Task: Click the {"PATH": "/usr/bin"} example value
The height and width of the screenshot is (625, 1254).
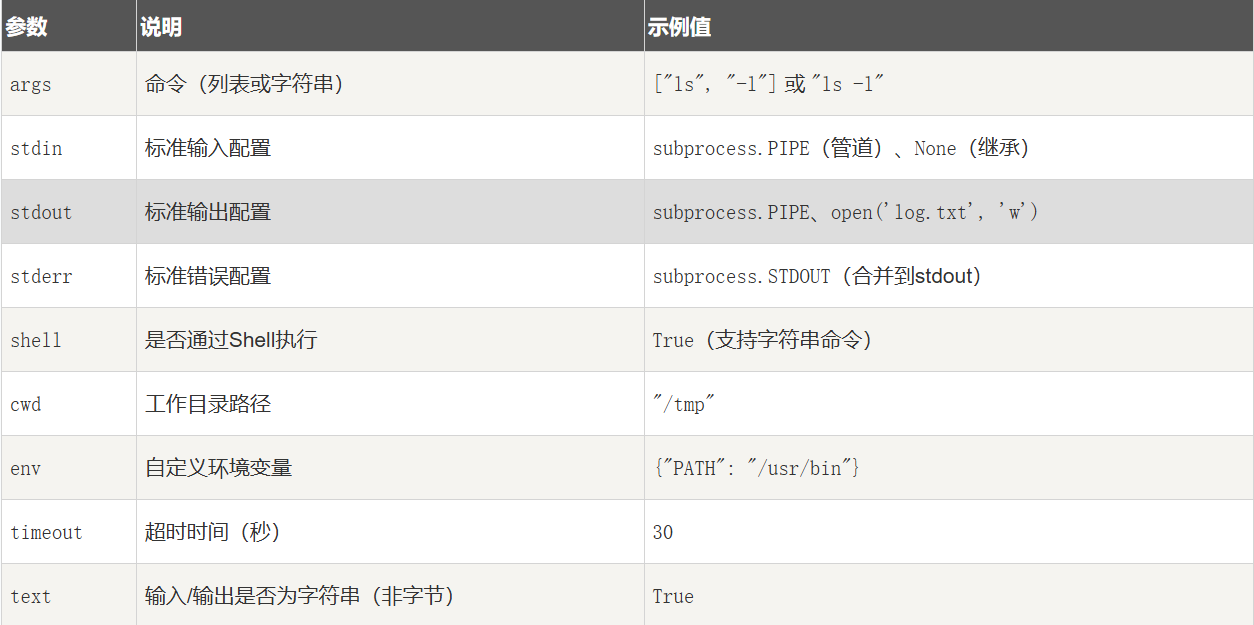Action: [756, 468]
